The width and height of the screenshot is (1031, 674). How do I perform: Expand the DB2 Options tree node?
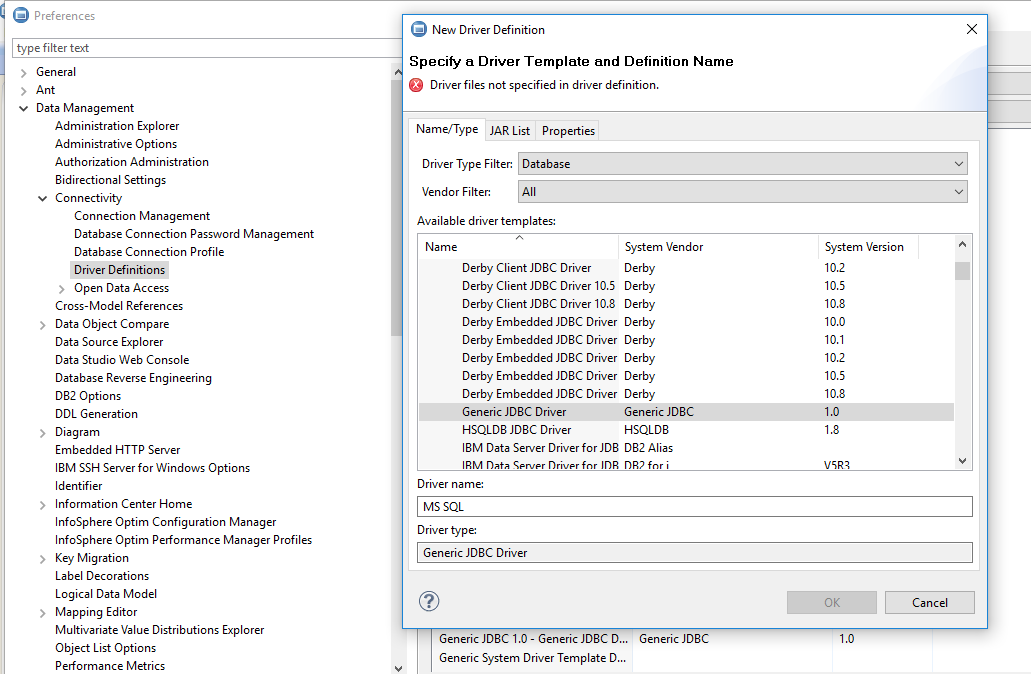42,395
